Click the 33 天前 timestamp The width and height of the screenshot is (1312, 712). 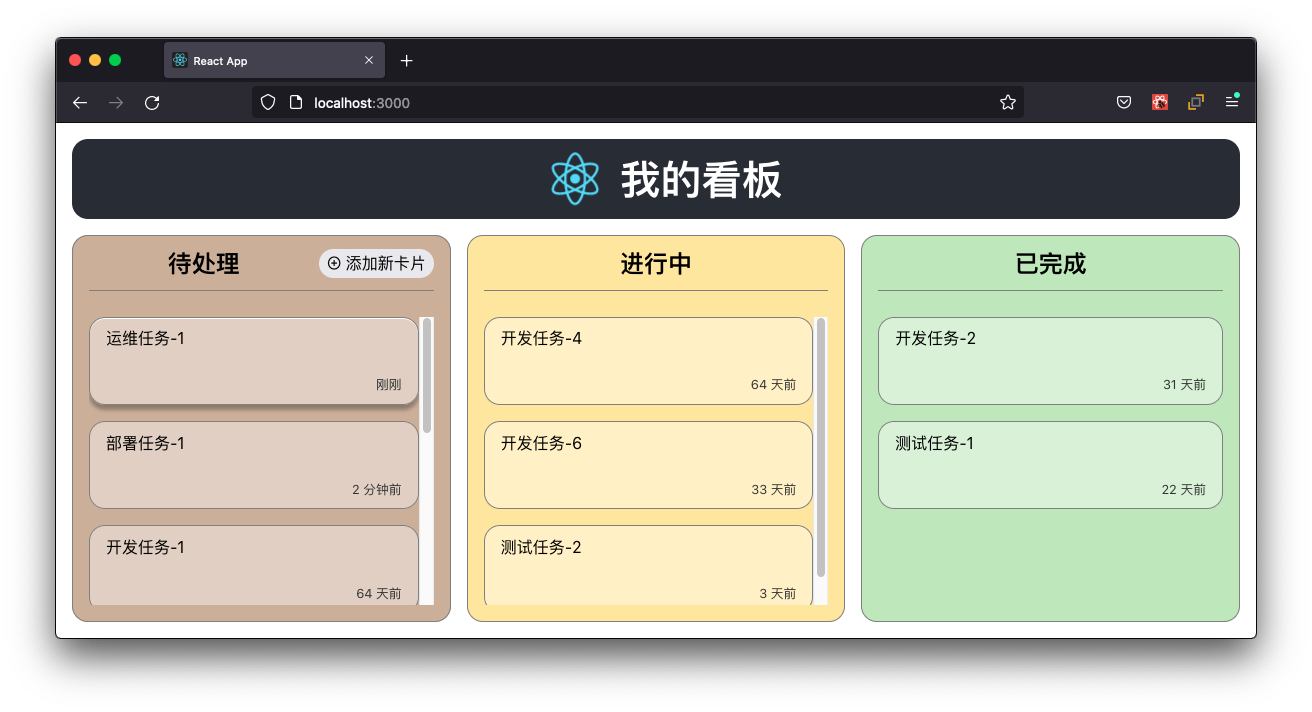tap(774, 490)
